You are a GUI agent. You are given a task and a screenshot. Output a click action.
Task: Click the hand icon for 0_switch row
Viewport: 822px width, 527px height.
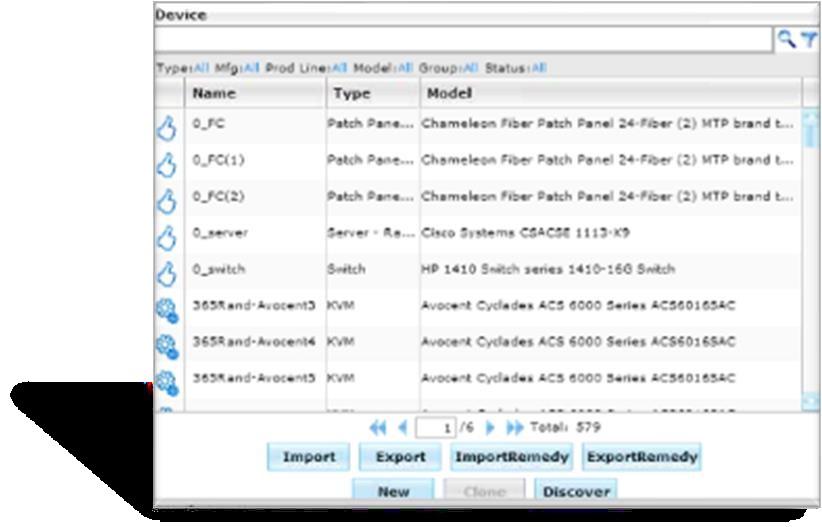167,274
